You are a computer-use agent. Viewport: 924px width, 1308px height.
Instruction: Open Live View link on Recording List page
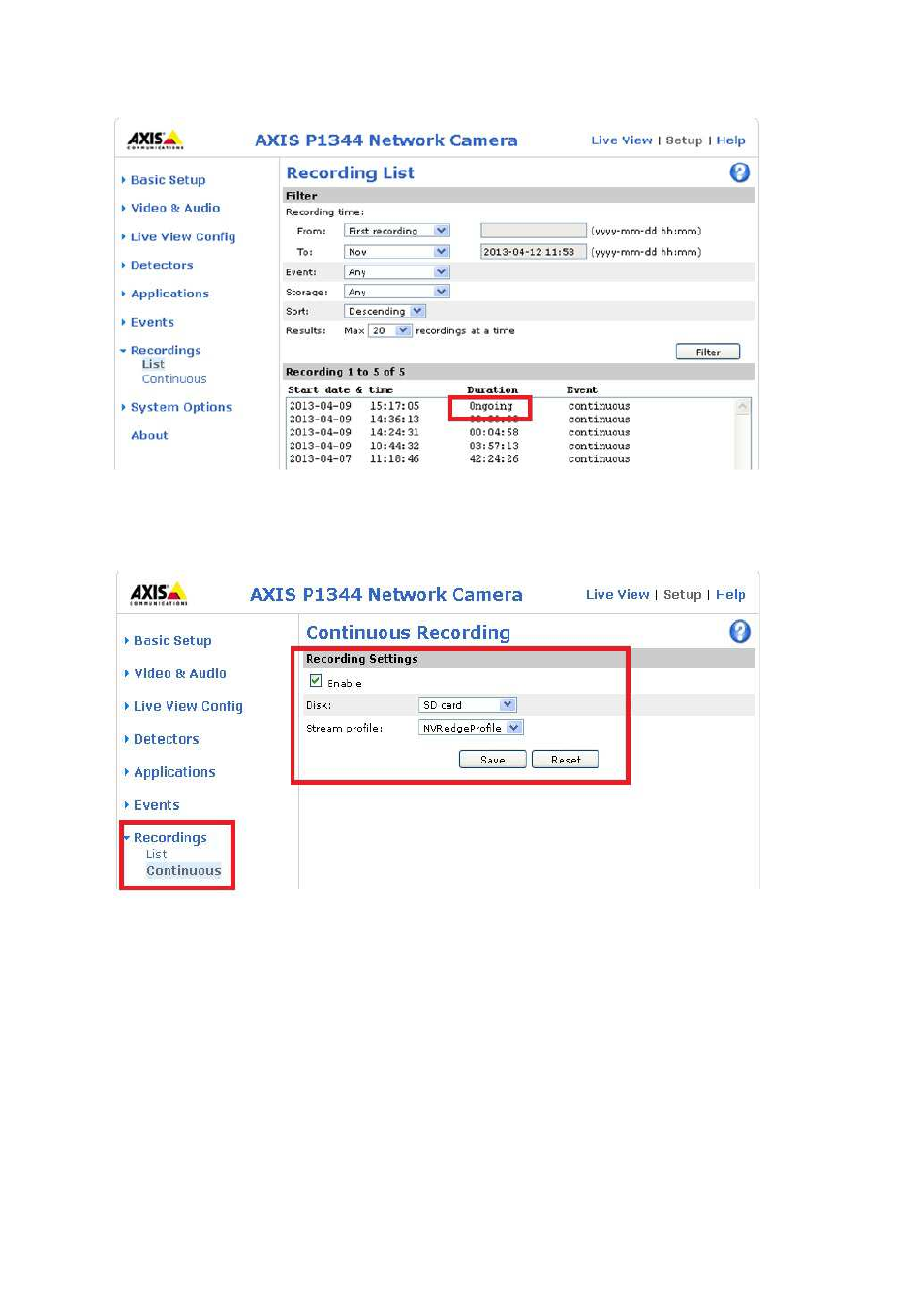[x=622, y=140]
